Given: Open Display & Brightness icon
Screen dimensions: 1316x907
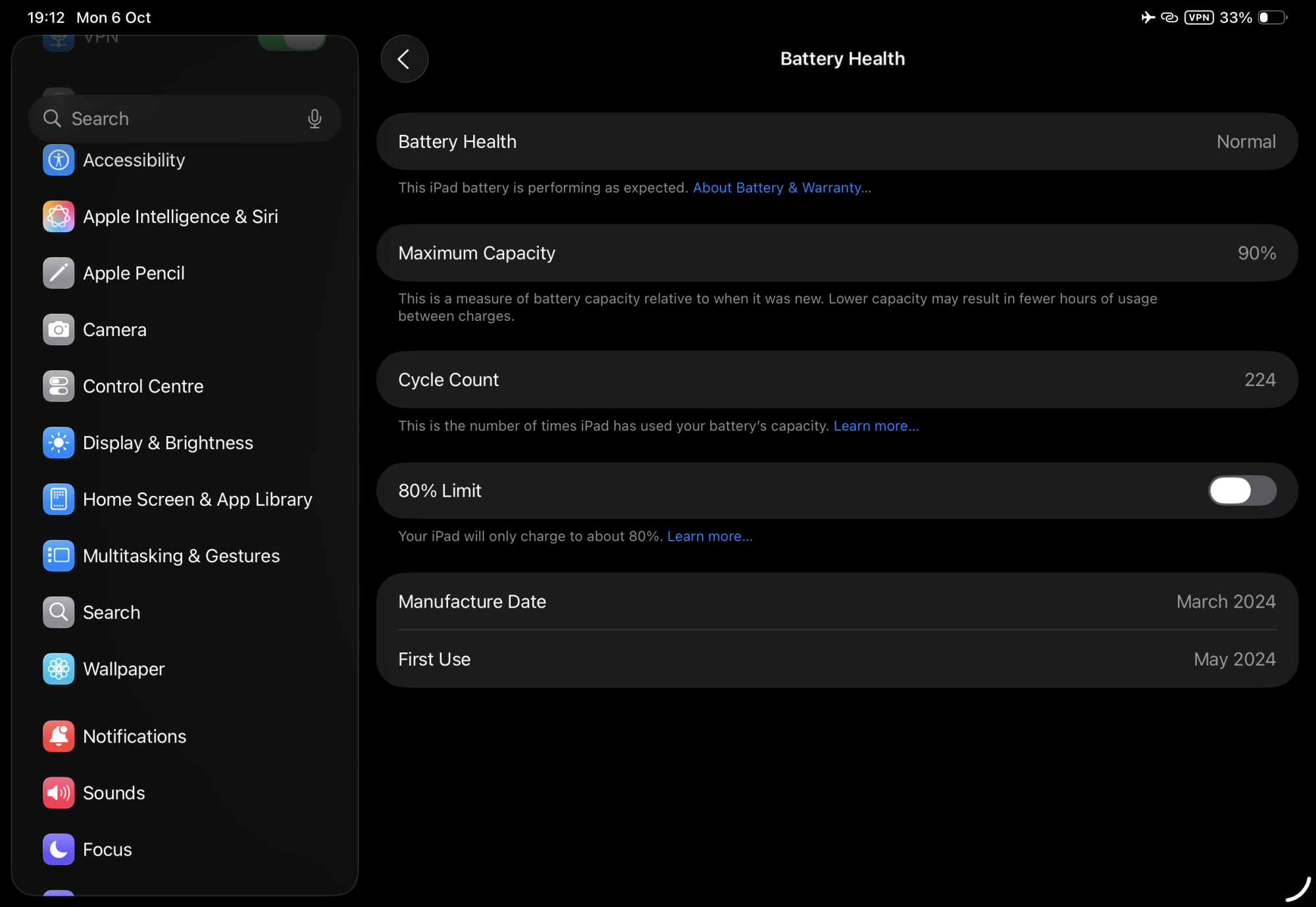Looking at the screenshot, I should (59, 443).
